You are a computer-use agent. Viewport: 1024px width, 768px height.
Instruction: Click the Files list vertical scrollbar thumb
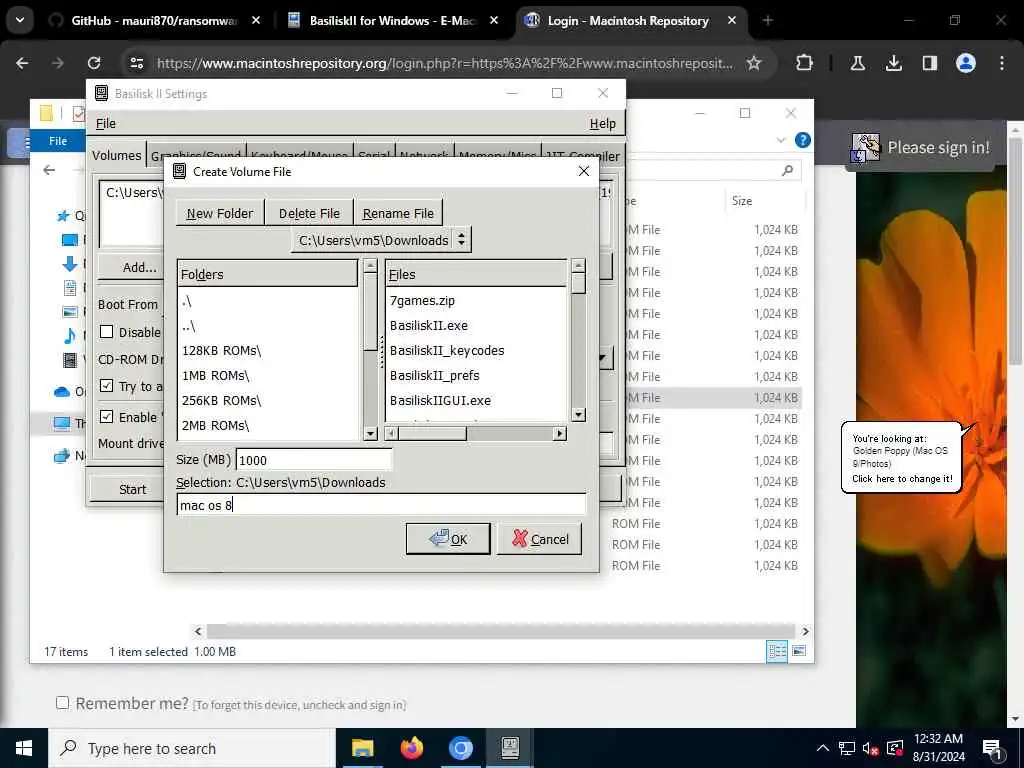tap(578, 283)
